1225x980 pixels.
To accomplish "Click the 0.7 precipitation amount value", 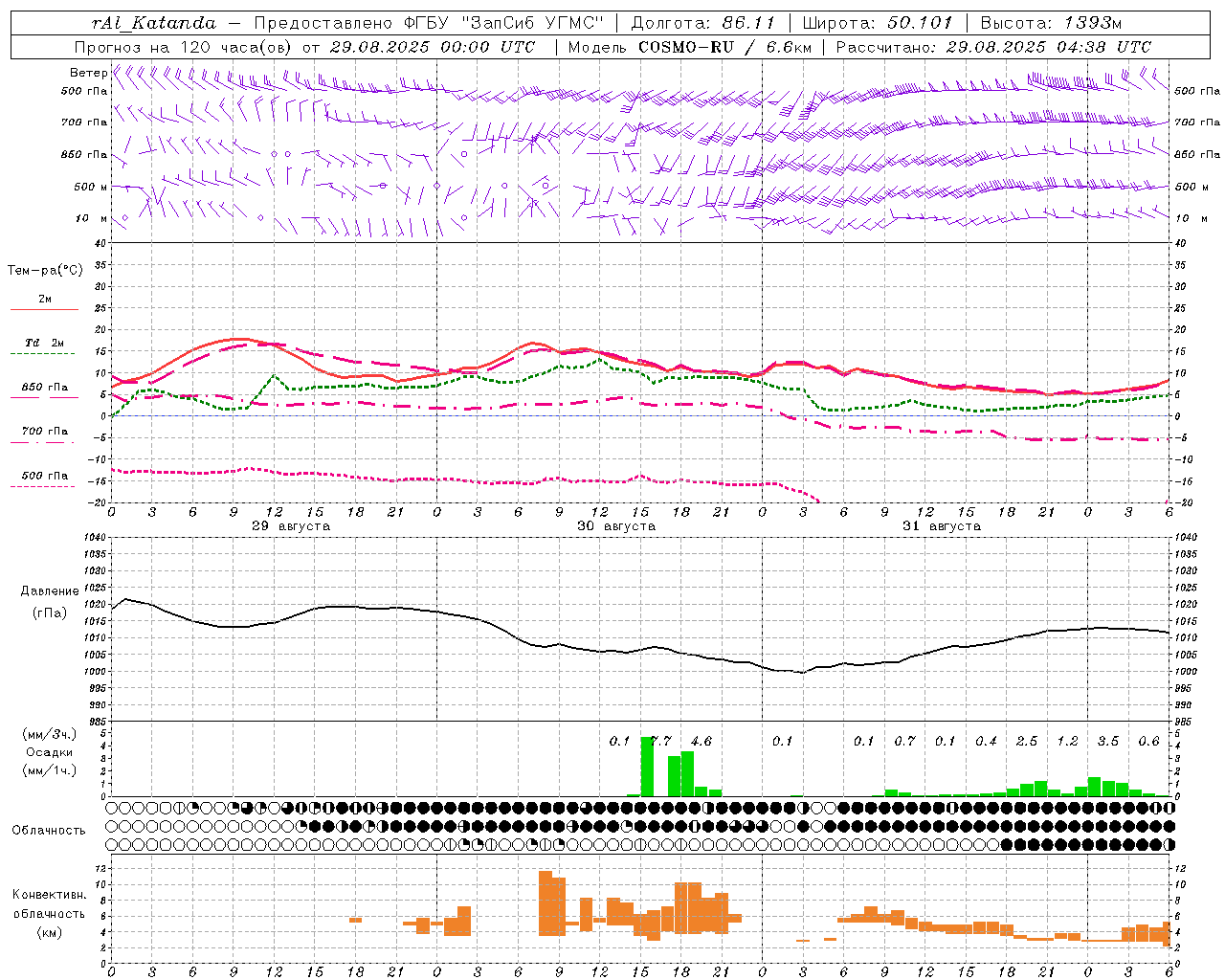I will click(x=904, y=741).
